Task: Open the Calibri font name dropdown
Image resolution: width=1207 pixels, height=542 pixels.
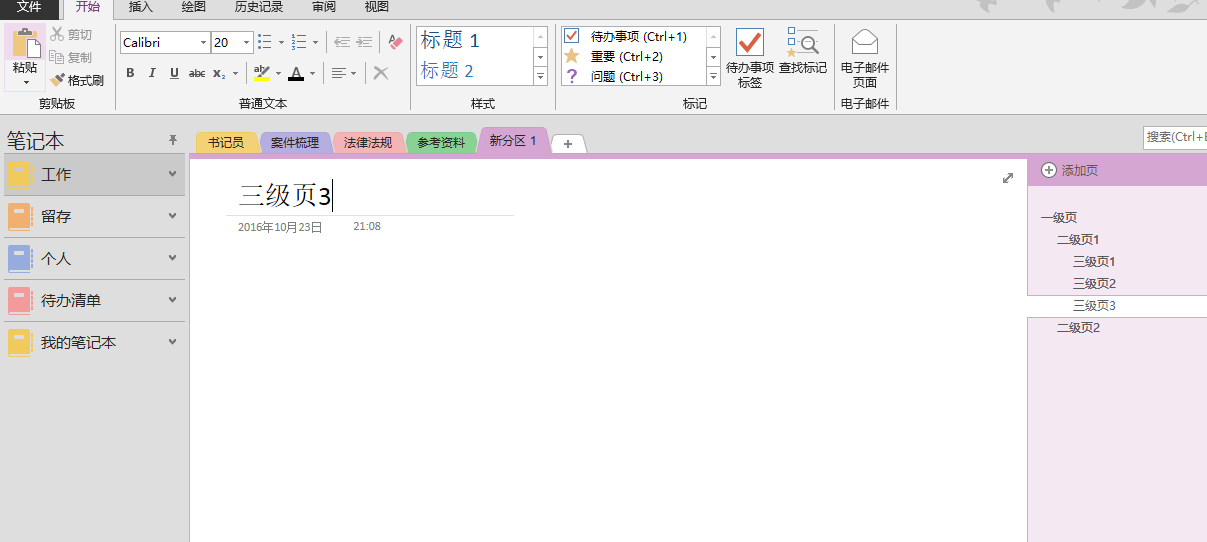Action: pos(204,42)
